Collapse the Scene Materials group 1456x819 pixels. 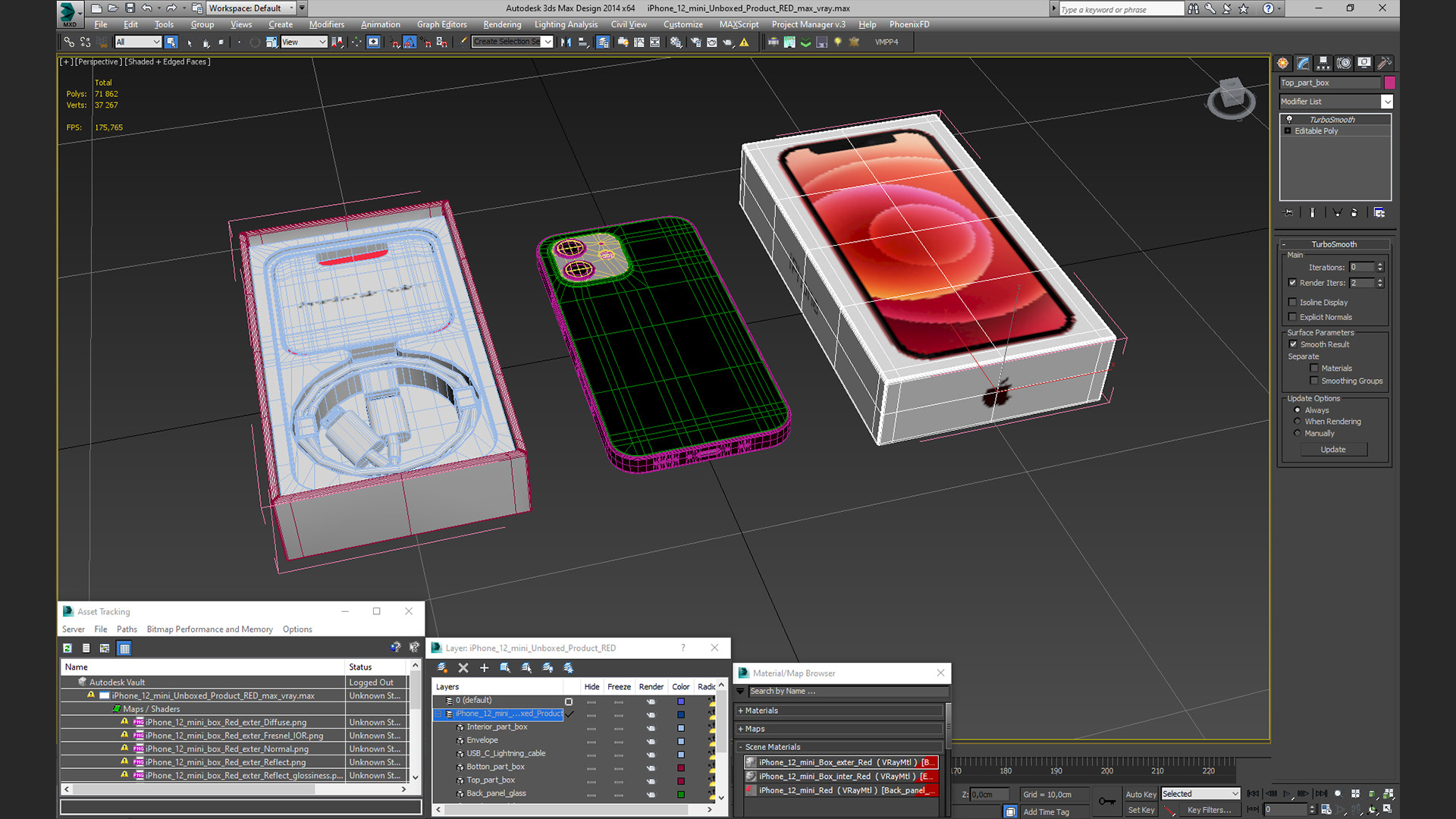click(839, 748)
